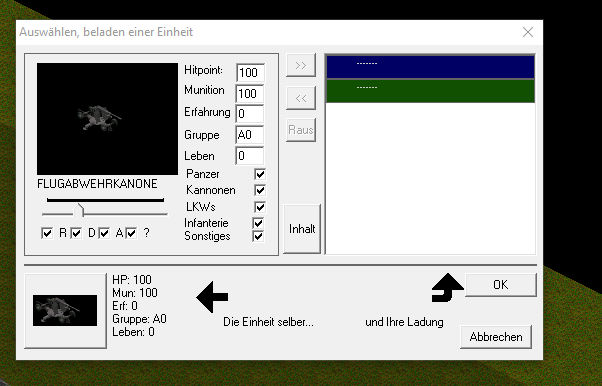Select the green row in cargo list

430,91
